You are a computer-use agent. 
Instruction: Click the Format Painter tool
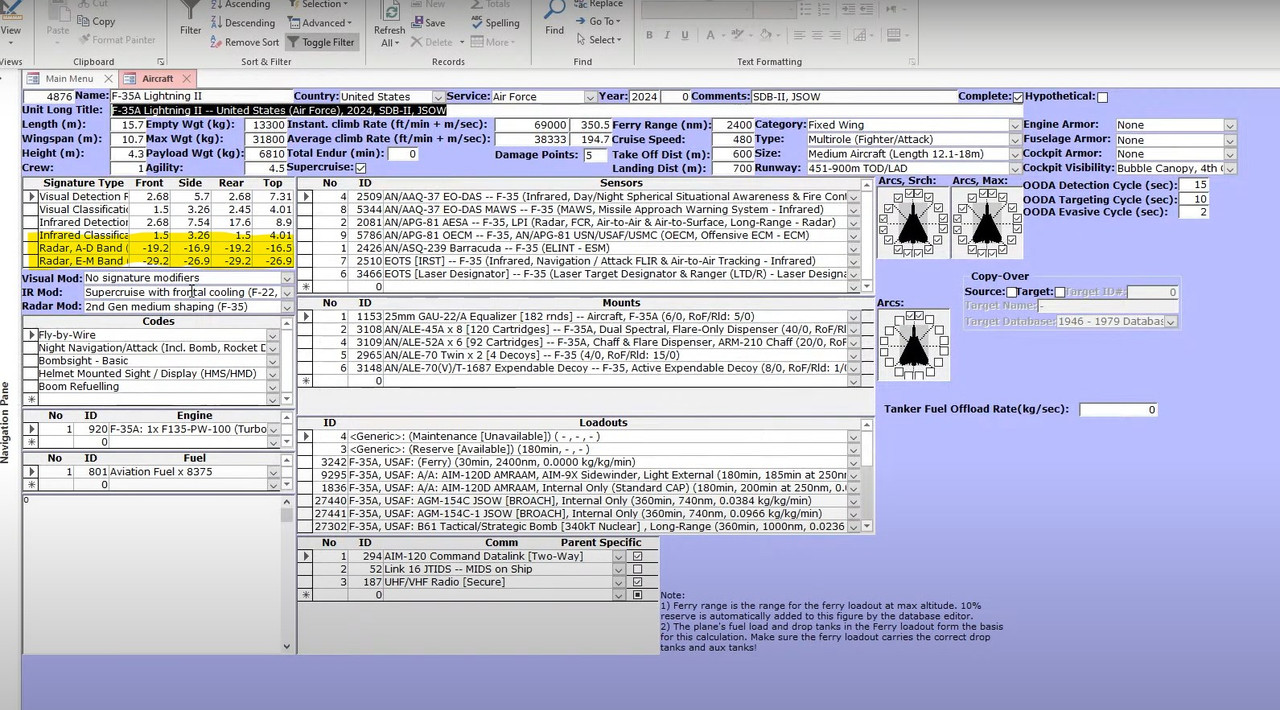click(116, 40)
